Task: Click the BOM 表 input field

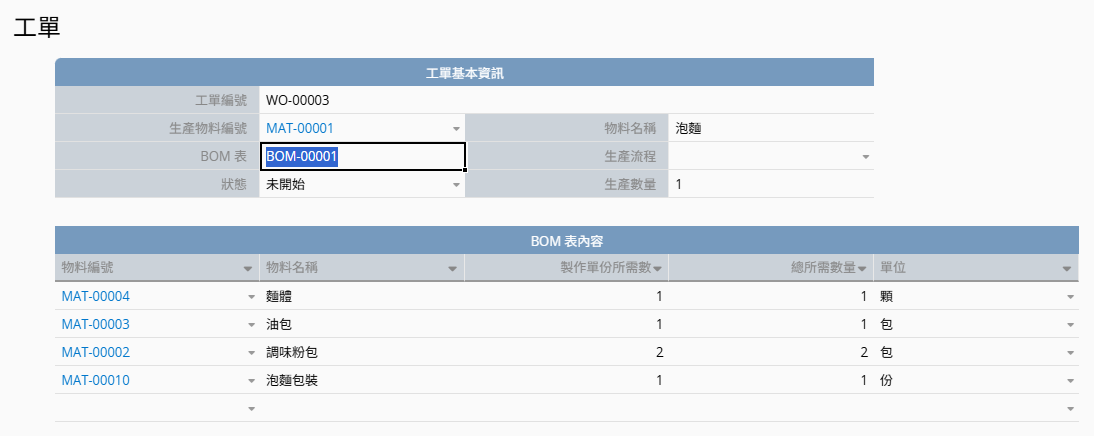Action: (x=362, y=157)
